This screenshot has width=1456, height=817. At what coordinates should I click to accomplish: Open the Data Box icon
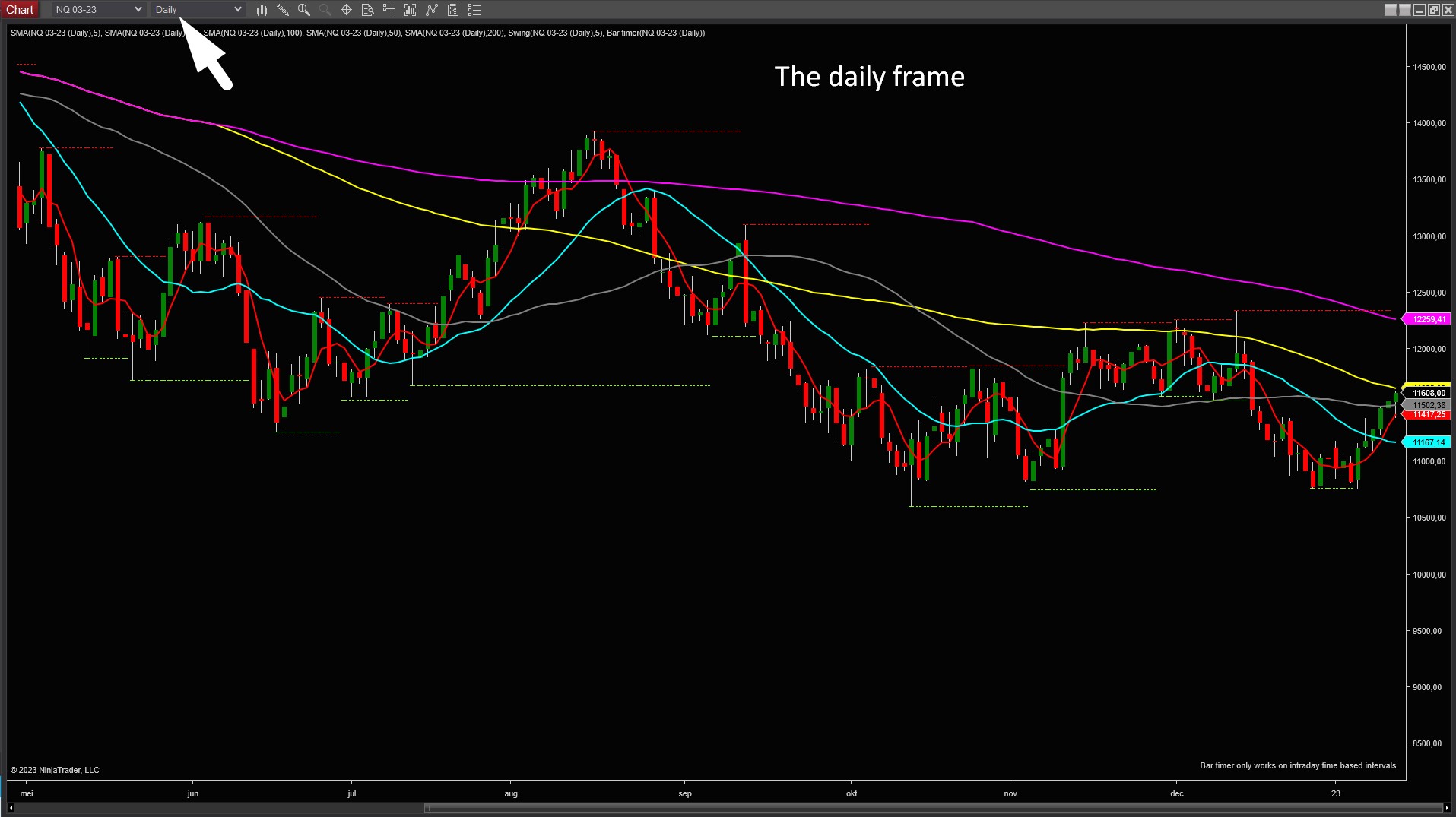[x=367, y=10]
